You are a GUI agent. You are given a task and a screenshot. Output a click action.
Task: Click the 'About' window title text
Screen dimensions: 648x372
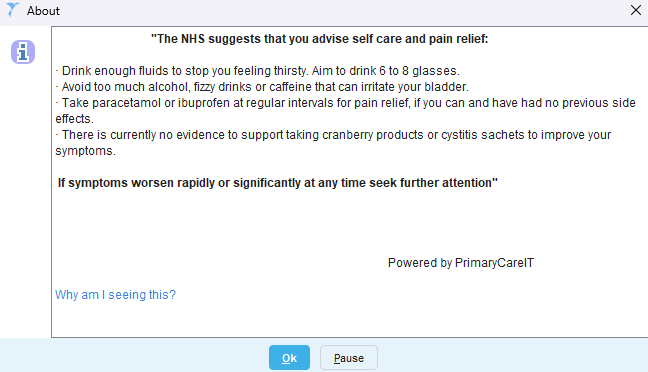pos(43,11)
